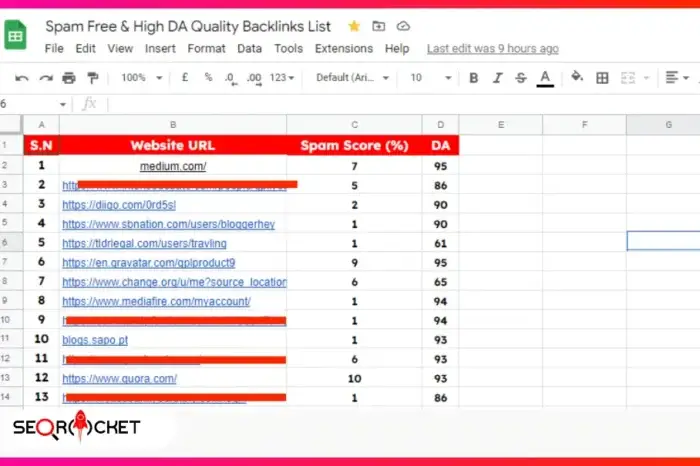
Task: Select DA cell with value 61
Action: click(x=441, y=243)
